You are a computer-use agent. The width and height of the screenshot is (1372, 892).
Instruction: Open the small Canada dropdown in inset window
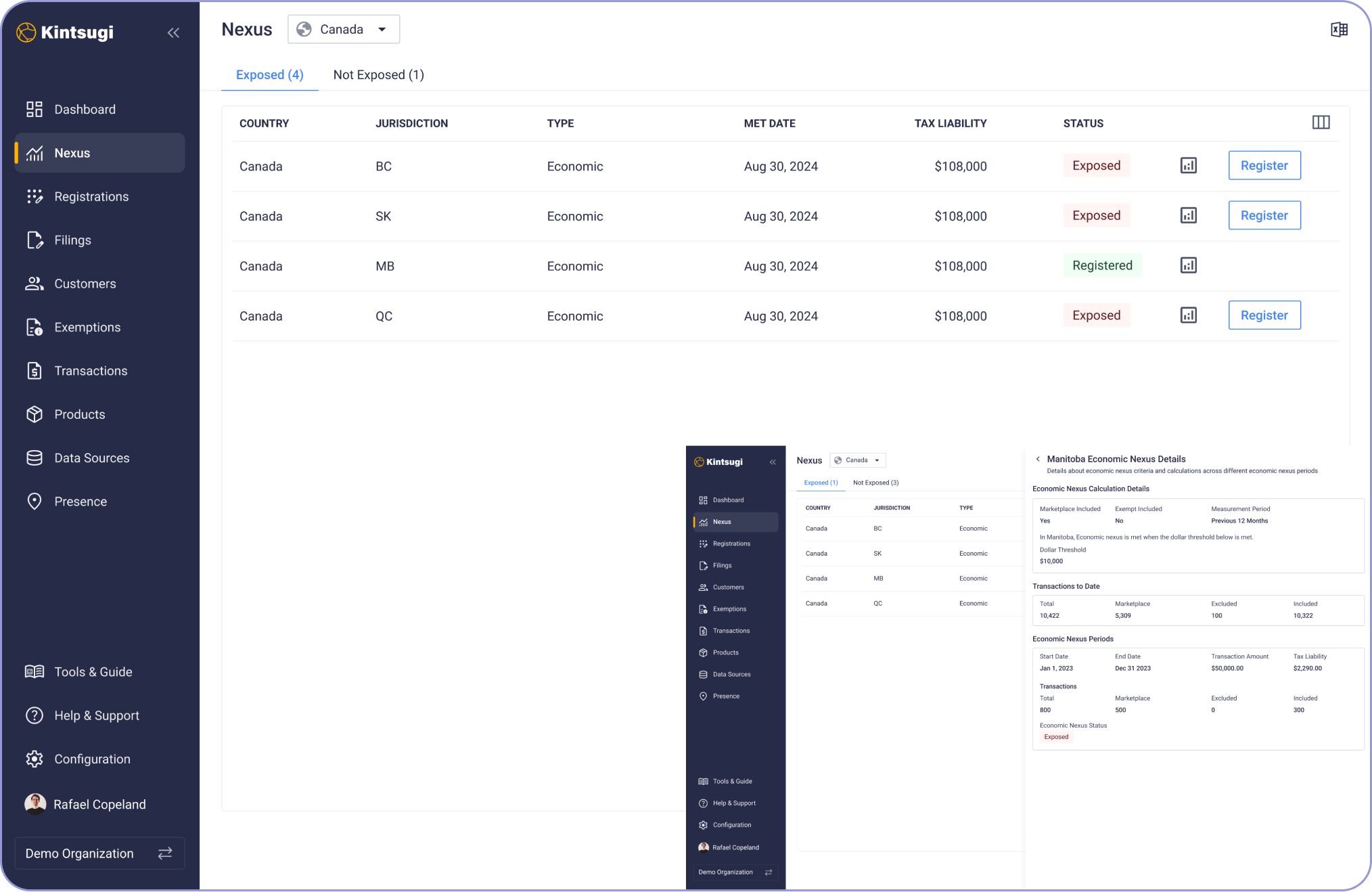857,460
